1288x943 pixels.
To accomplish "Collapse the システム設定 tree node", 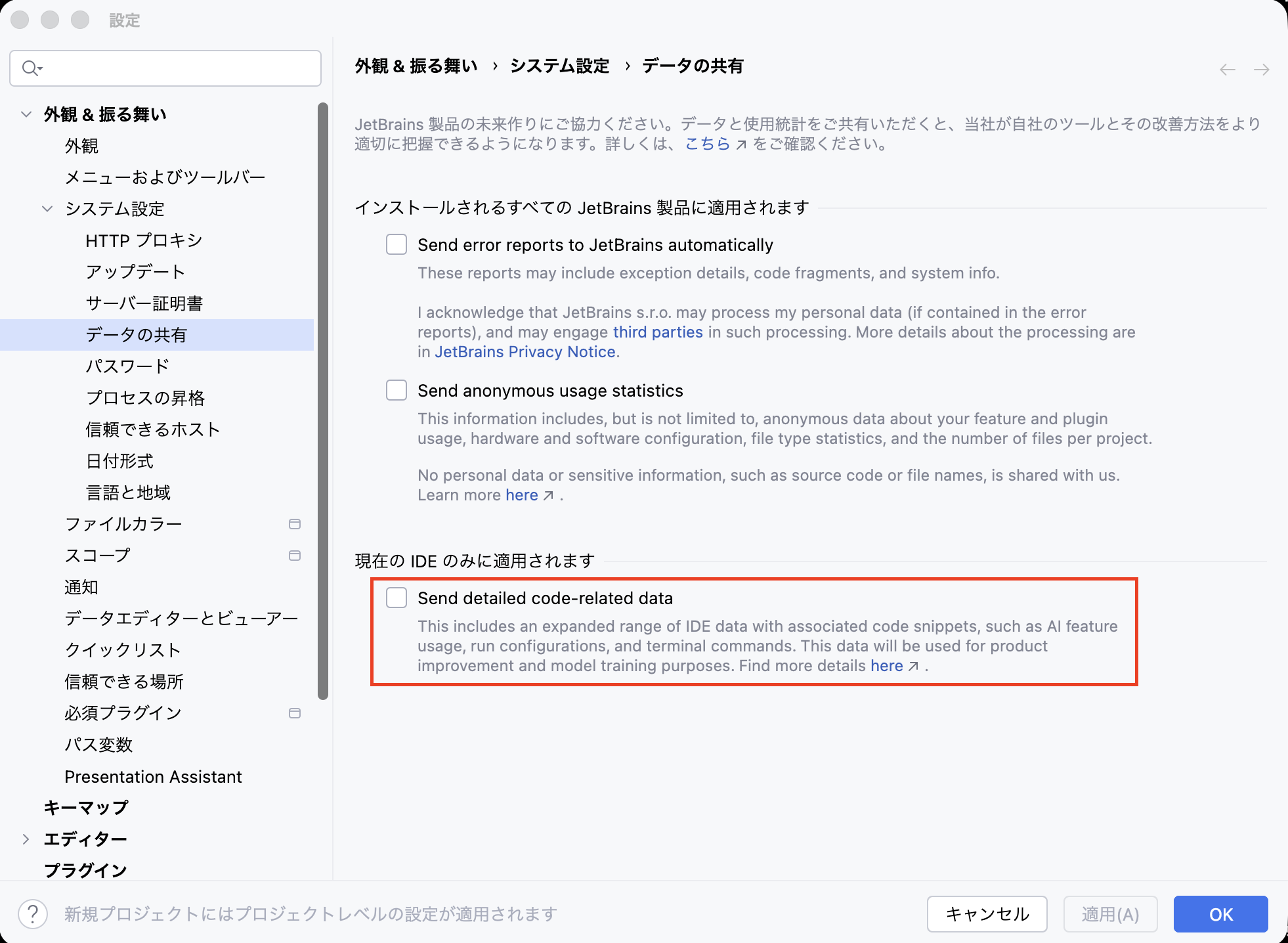I will [47, 208].
